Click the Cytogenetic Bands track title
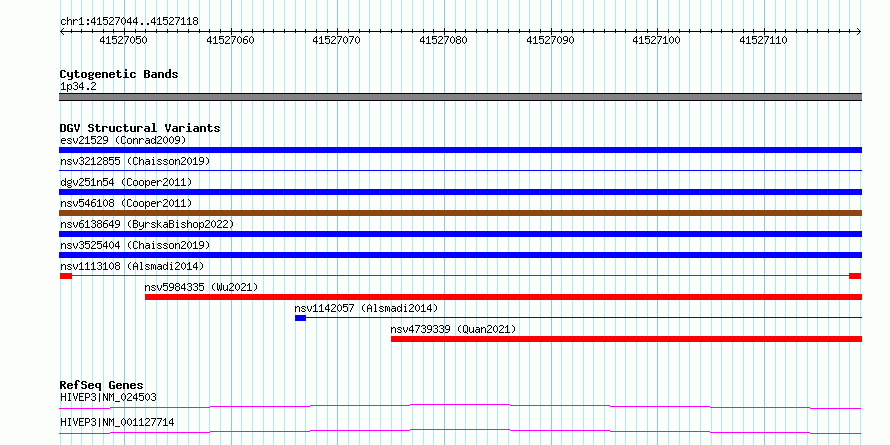This screenshot has height=445, width=890. click(x=119, y=74)
